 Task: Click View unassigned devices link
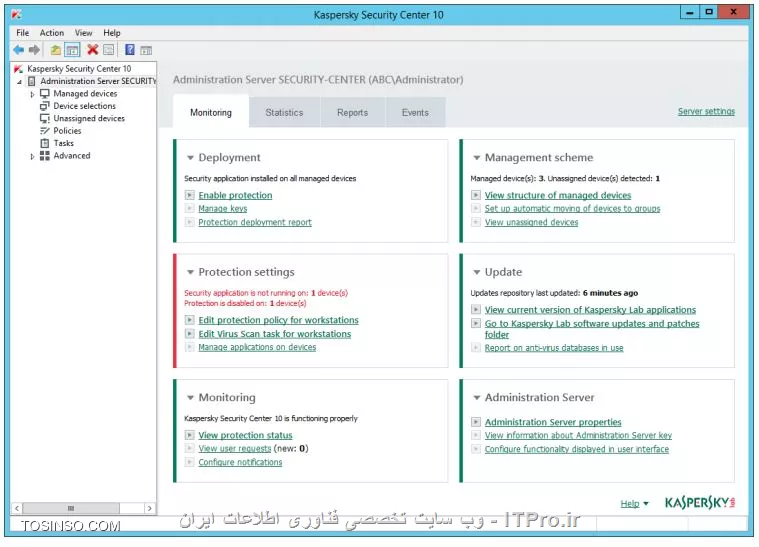531,222
